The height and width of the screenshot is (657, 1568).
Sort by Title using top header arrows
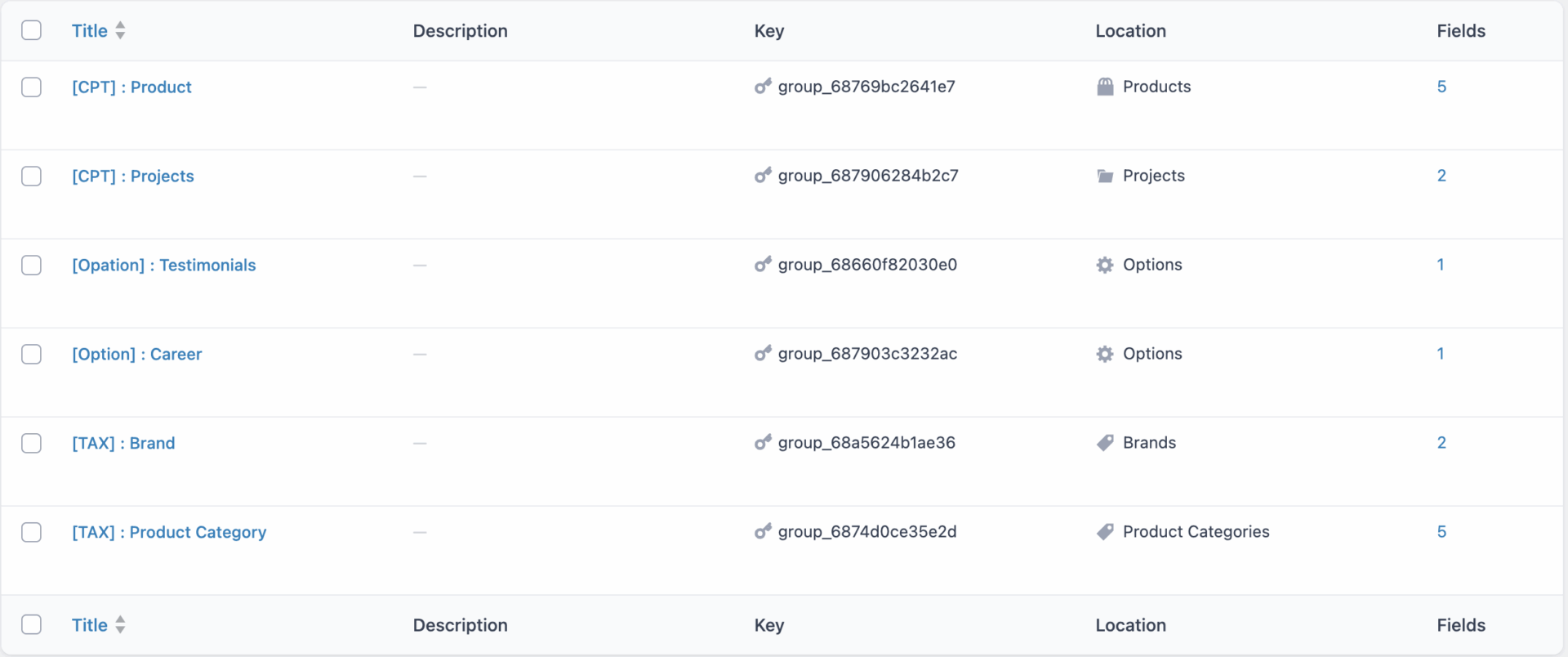[120, 31]
